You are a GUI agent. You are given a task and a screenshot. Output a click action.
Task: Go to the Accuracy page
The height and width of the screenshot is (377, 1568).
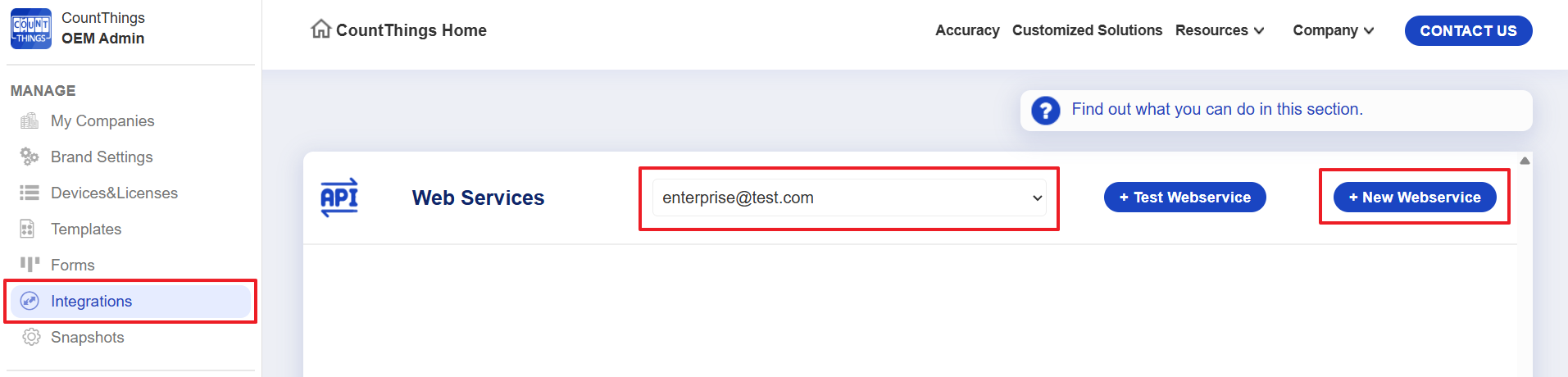(x=967, y=30)
